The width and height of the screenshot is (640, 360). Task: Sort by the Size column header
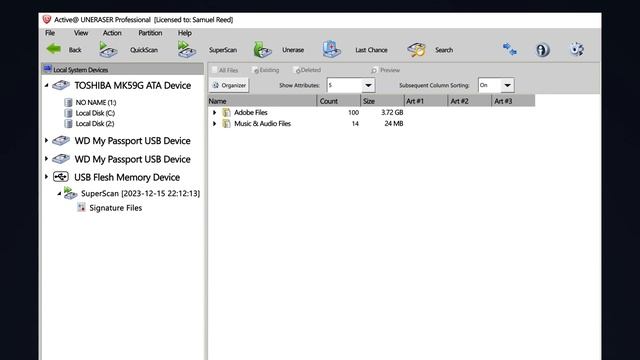(x=382, y=101)
